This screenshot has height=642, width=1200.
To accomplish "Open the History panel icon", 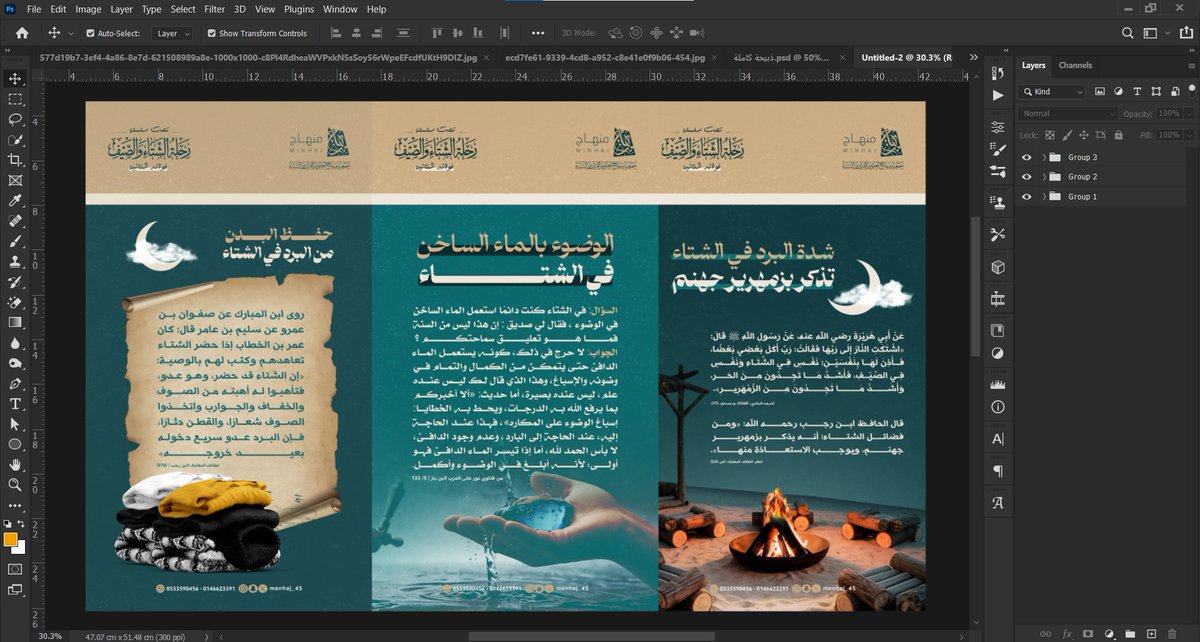I will point(998,72).
